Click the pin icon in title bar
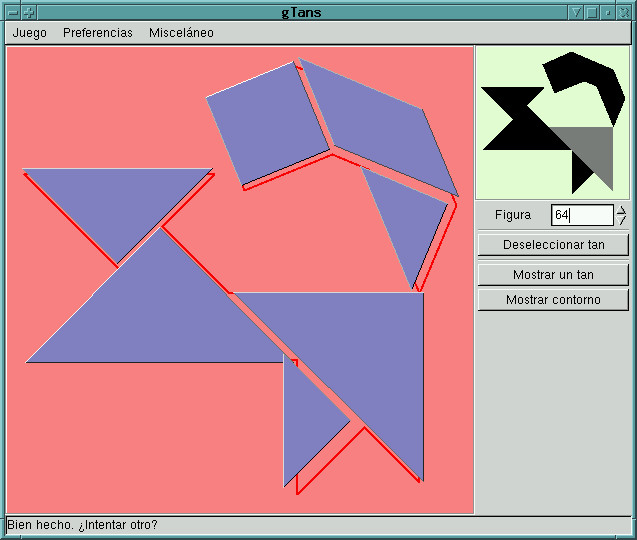Image resolution: width=637 pixels, height=540 pixels. [28, 13]
